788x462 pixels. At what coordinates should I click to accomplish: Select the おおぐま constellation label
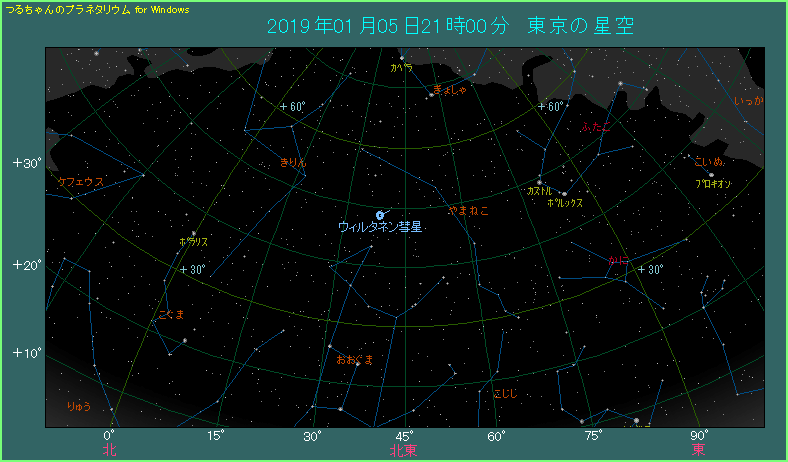pos(354,359)
